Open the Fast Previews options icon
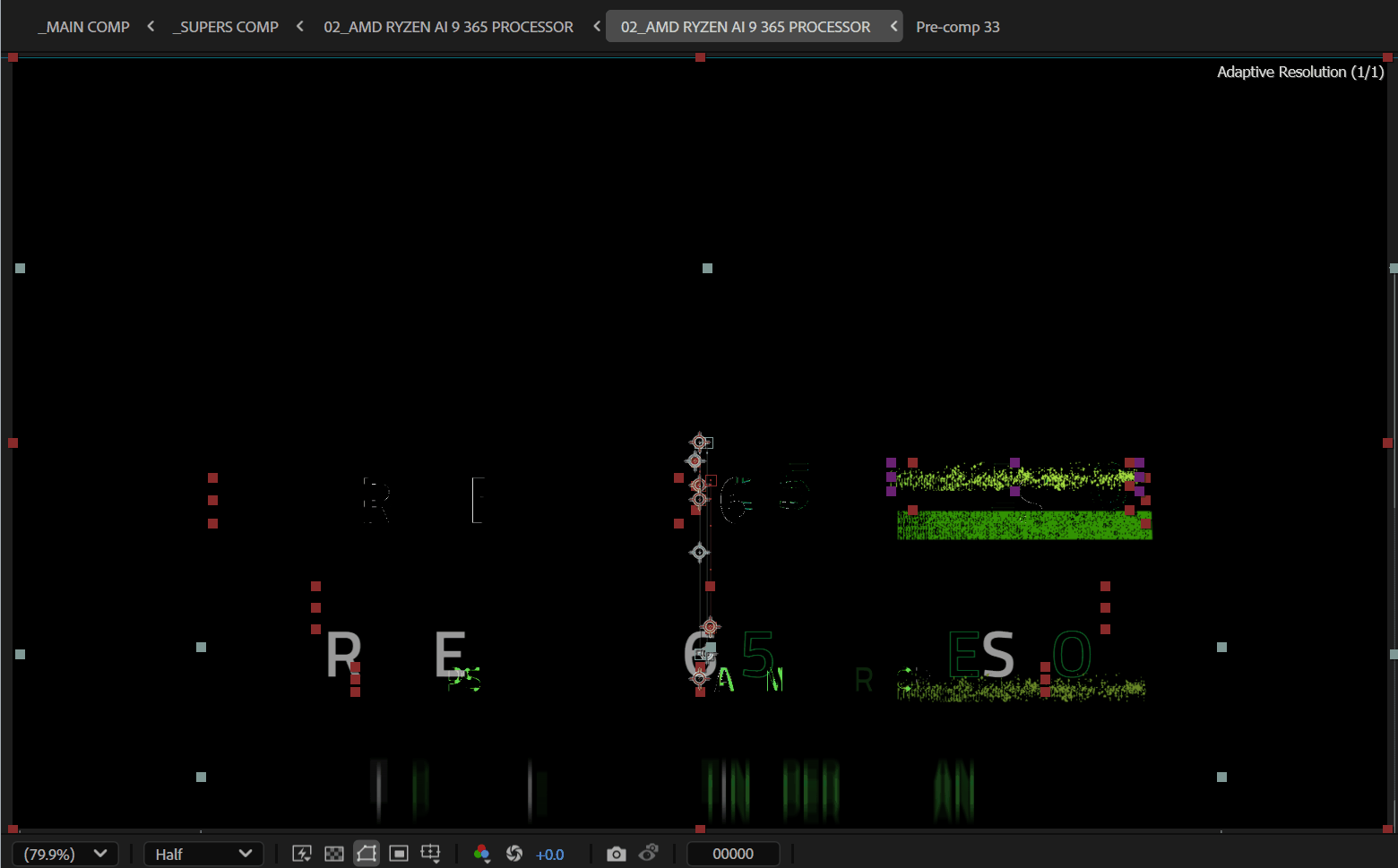Image resolution: width=1398 pixels, height=868 pixels. coord(302,854)
